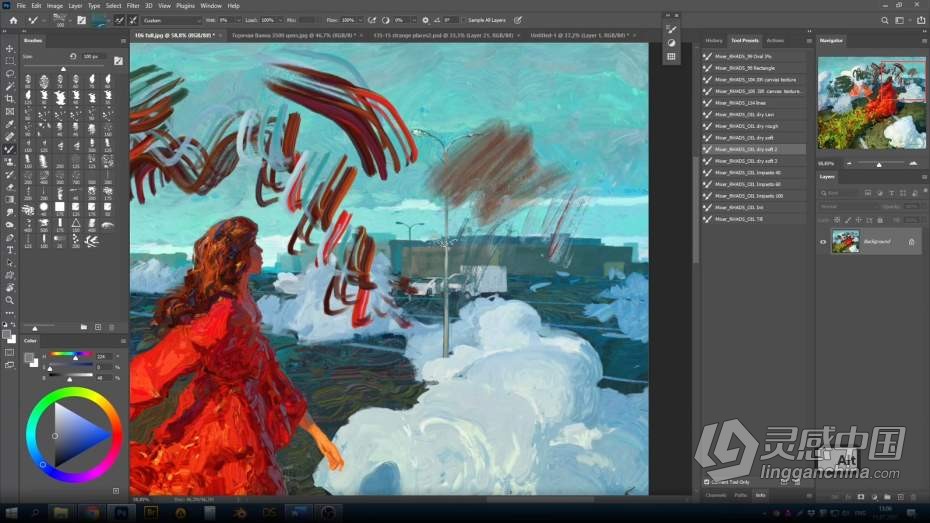
Task: Select the Zoom tool
Action: [9, 300]
